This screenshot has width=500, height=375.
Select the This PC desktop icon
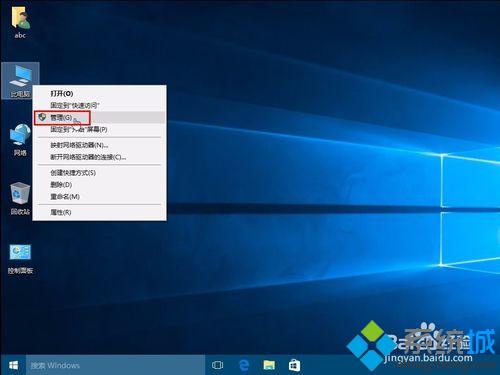coord(21,81)
